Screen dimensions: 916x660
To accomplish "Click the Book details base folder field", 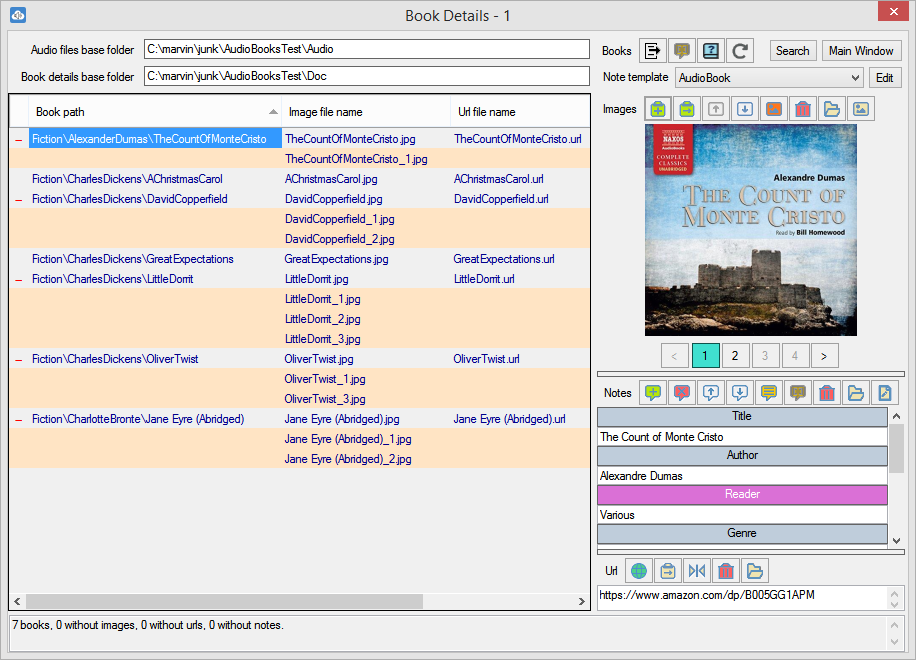I will (x=367, y=76).
